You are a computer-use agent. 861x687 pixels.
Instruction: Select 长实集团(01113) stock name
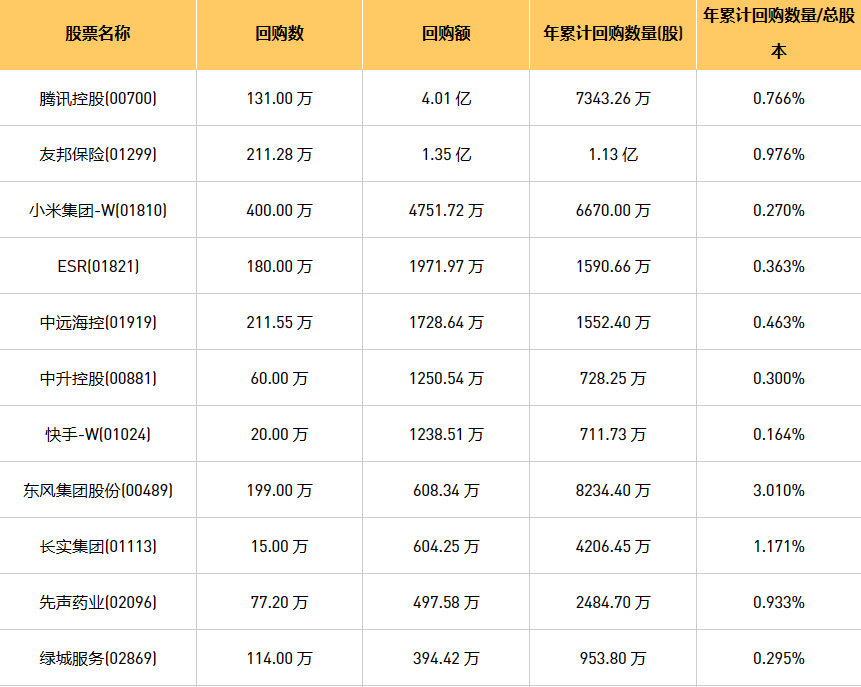98,546
